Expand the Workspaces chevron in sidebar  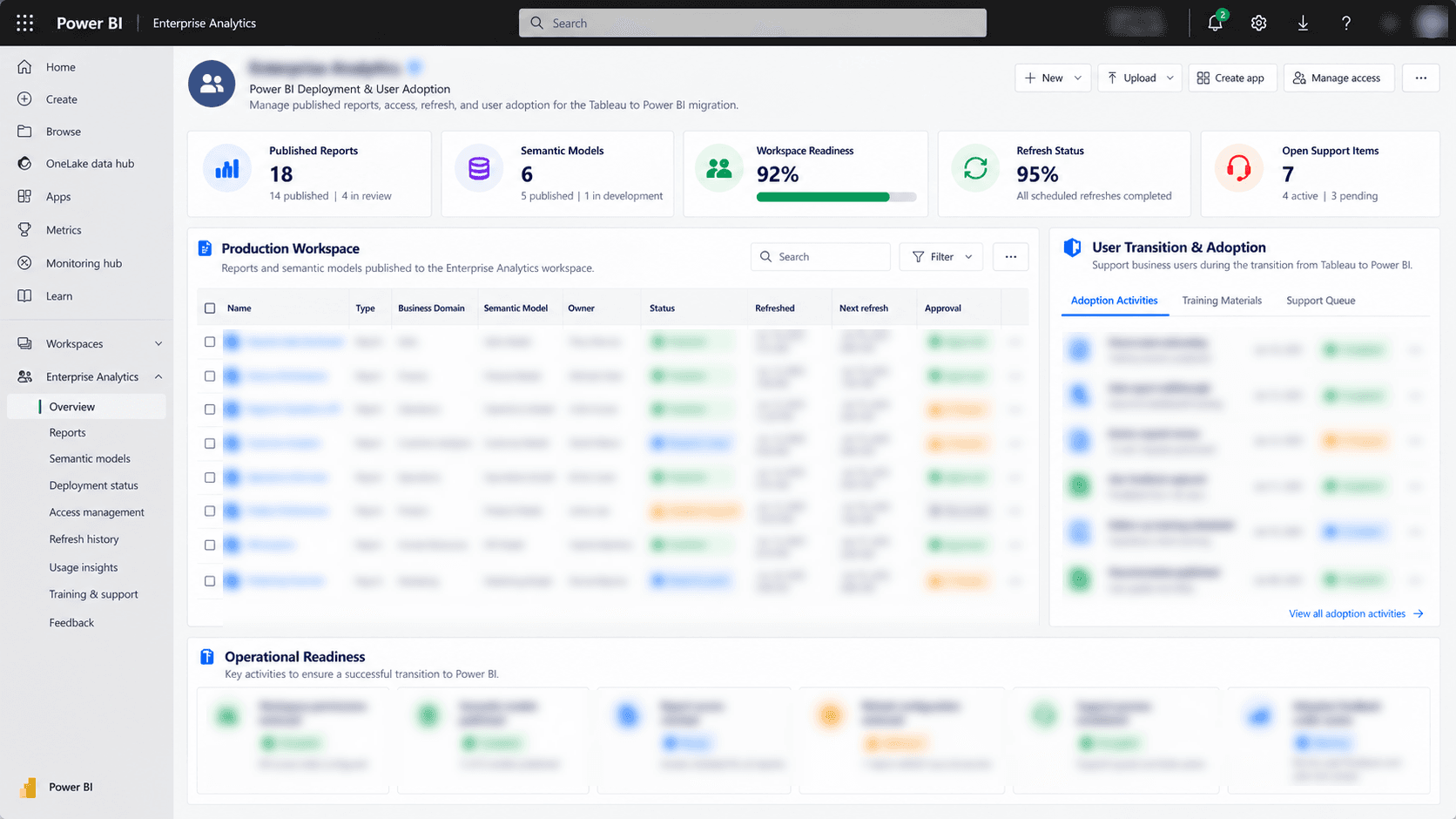pyautogui.click(x=158, y=344)
